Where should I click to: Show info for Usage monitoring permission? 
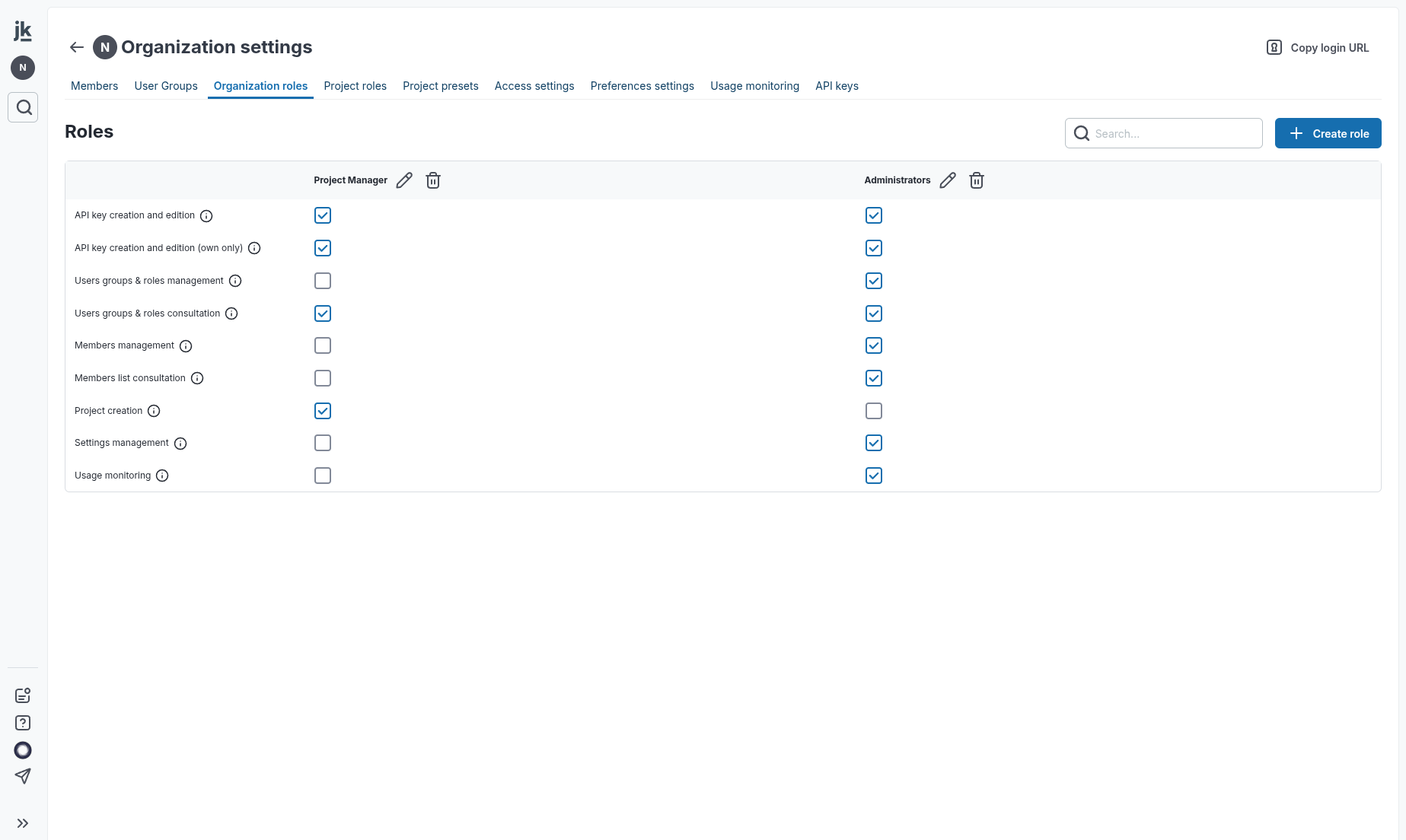pyautogui.click(x=162, y=476)
